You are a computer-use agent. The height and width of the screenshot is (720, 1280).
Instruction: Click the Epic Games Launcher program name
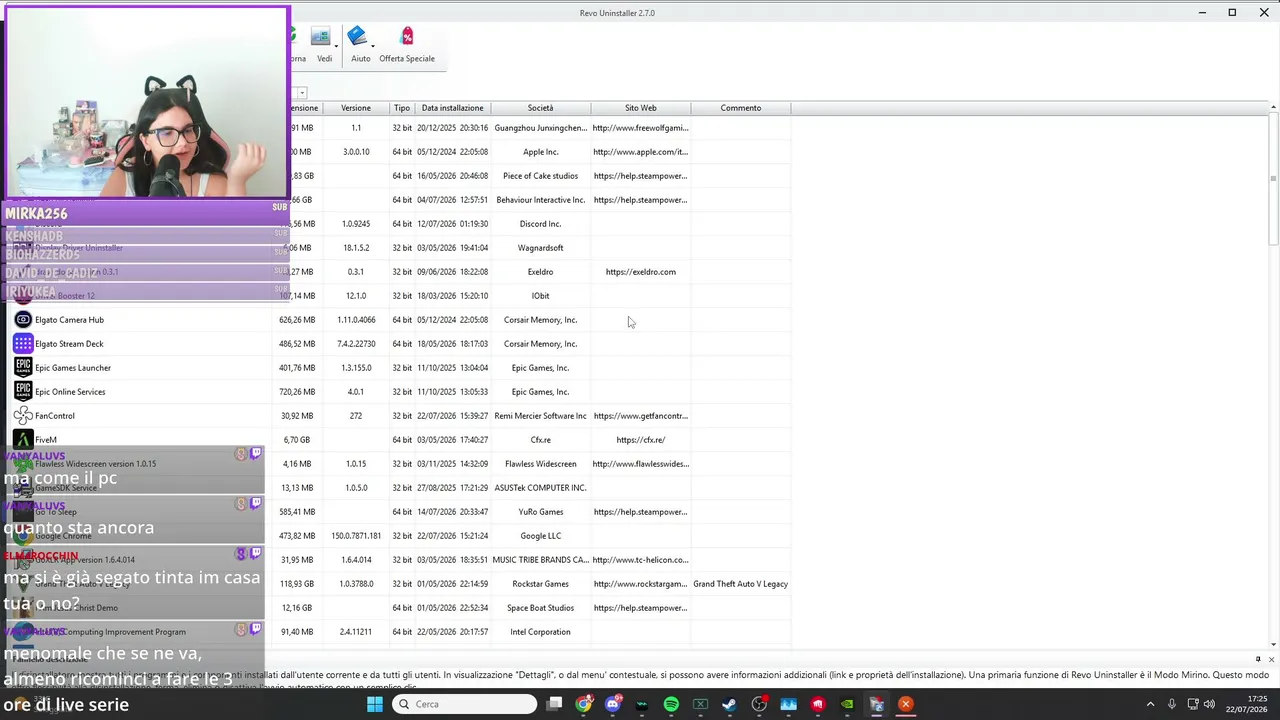(x=73, y=368)
